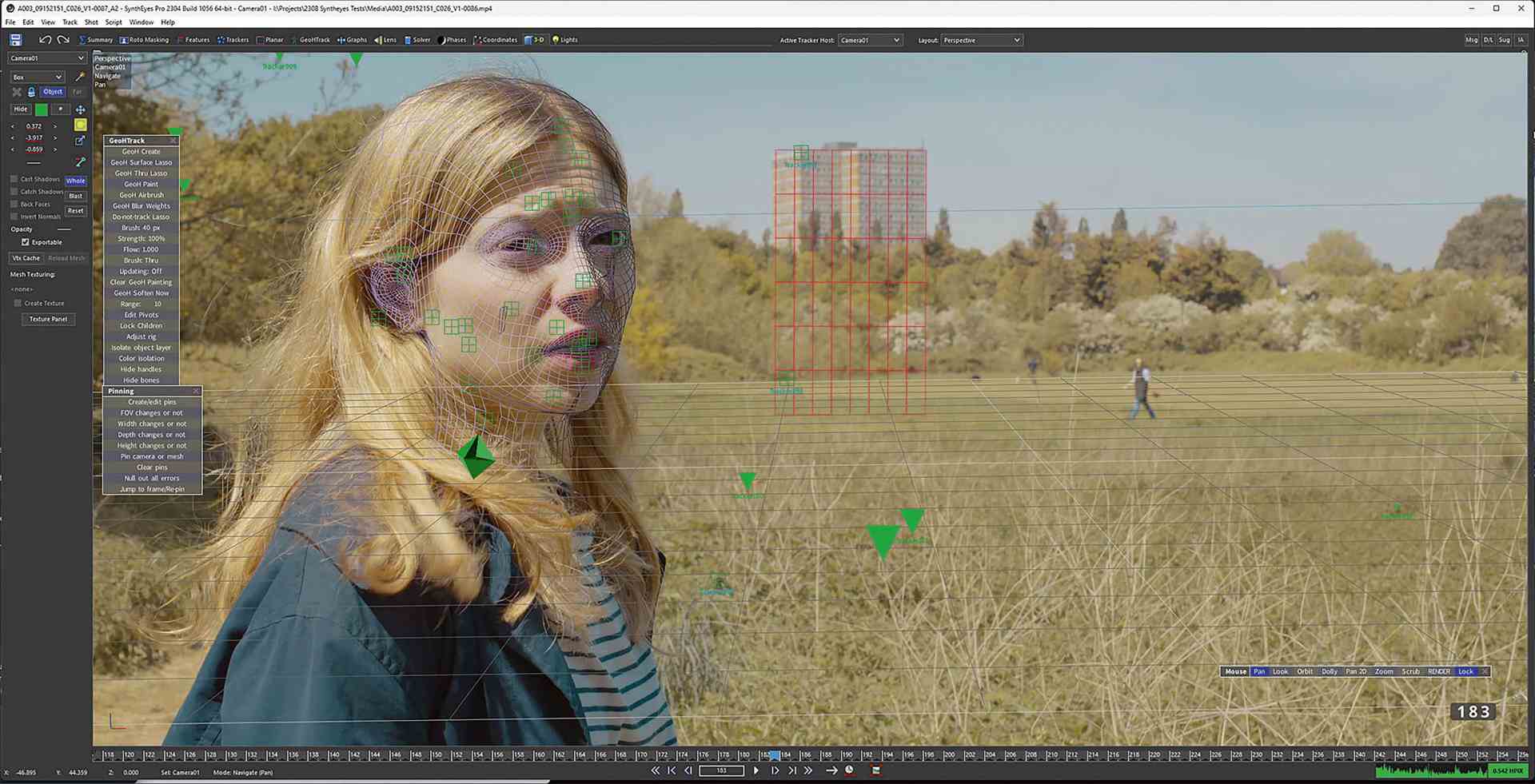Click the green mesh color swatch
Viewport: 1535px width, 784px height.
coord(41,109)
